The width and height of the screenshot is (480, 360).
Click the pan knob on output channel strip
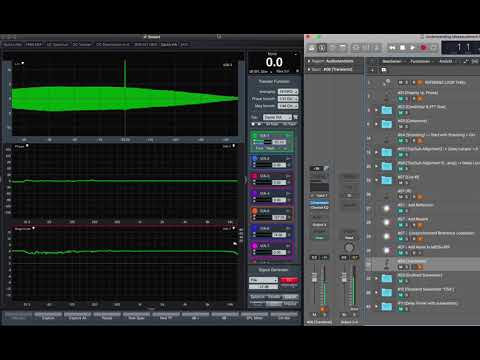tap(349, 248)
